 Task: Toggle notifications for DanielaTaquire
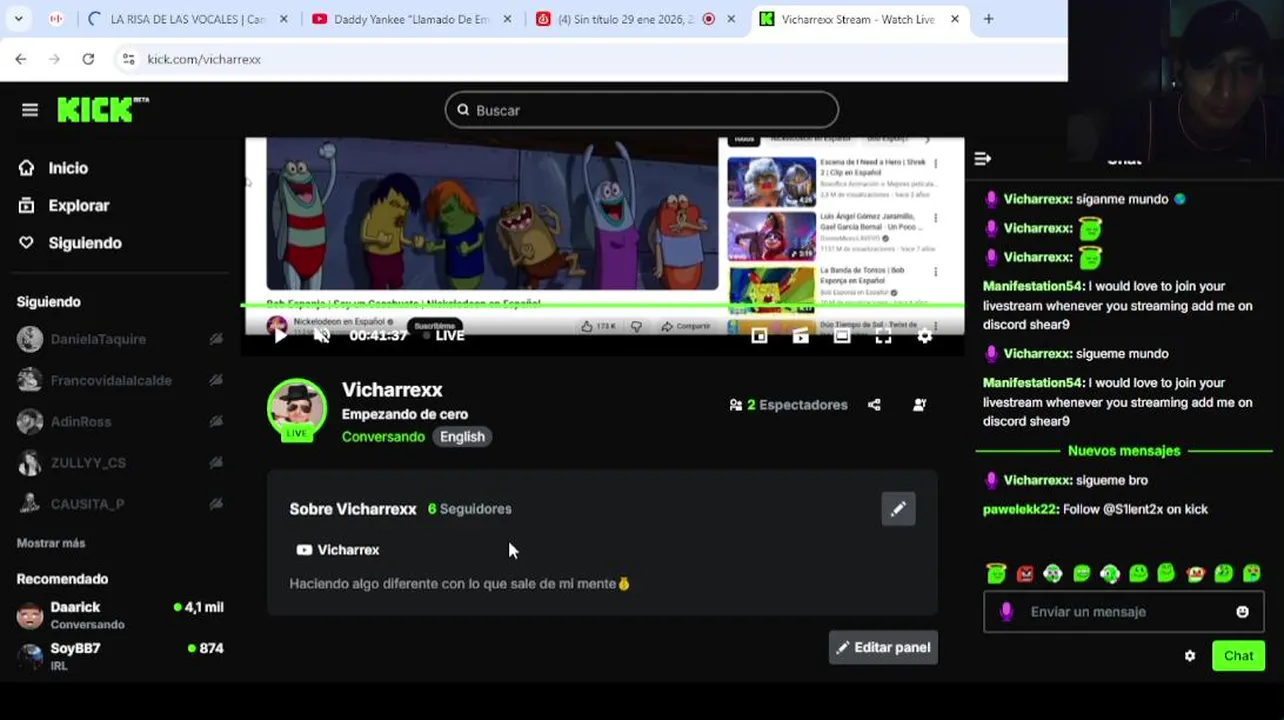[x=216, y=339]
